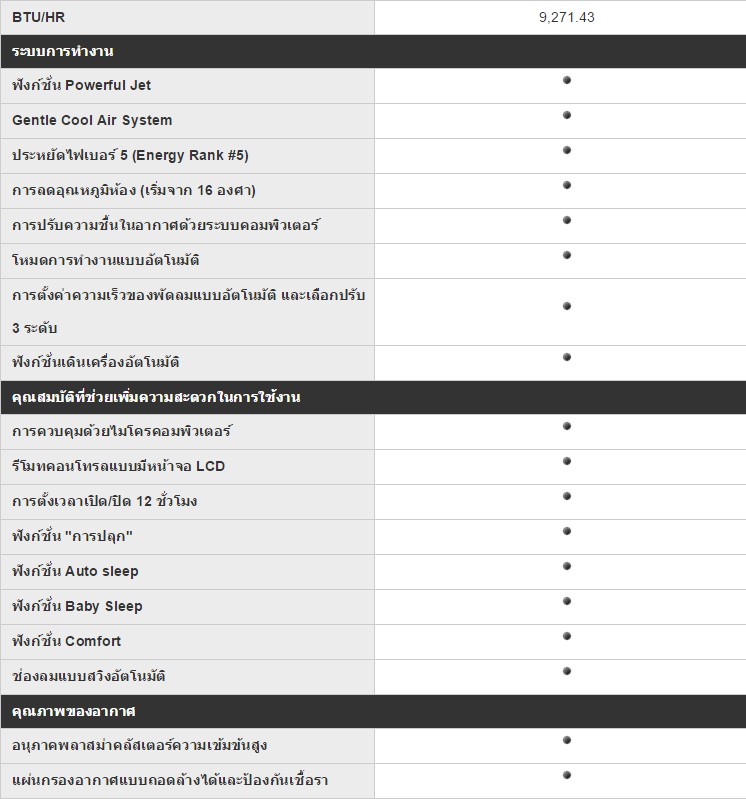Click the Gentle Cool Air System label
Image resolution: width=746 pixels, height=799 pixels.
click(x=92, y=120)
